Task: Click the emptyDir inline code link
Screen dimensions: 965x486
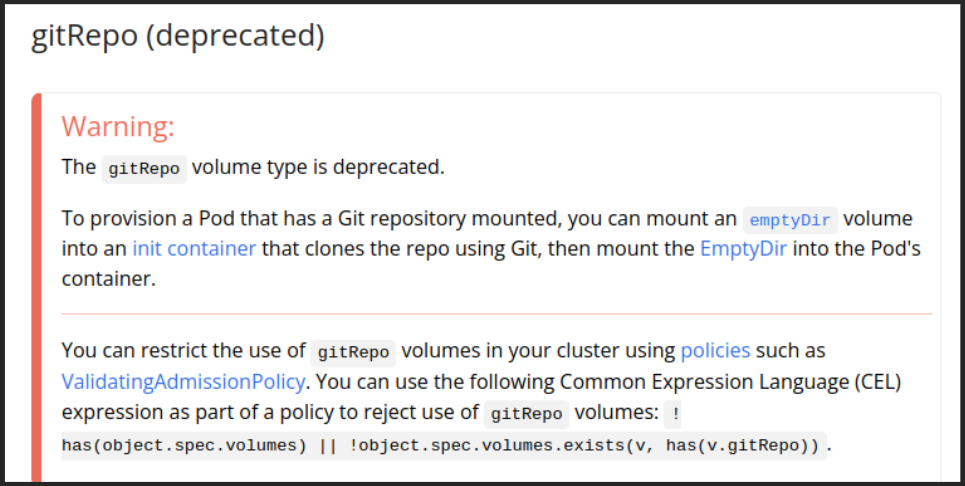Action: click(790, 220)
